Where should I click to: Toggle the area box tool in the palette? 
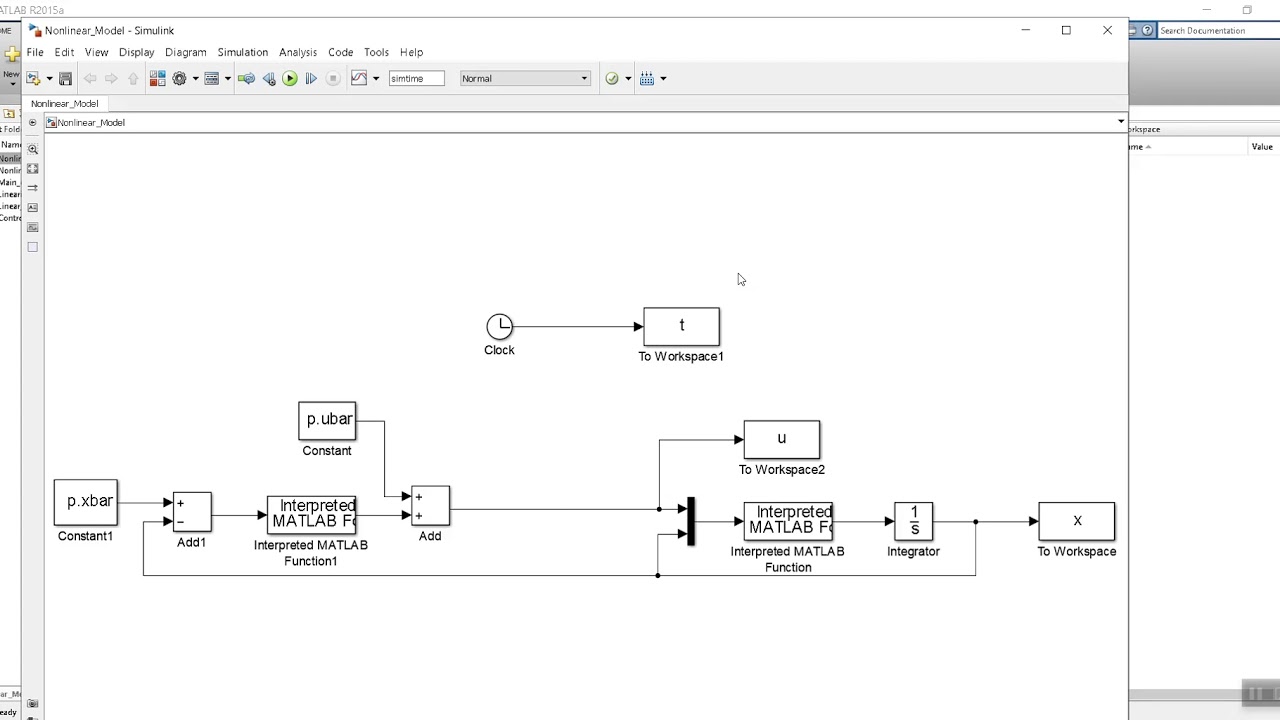point(33,247)
